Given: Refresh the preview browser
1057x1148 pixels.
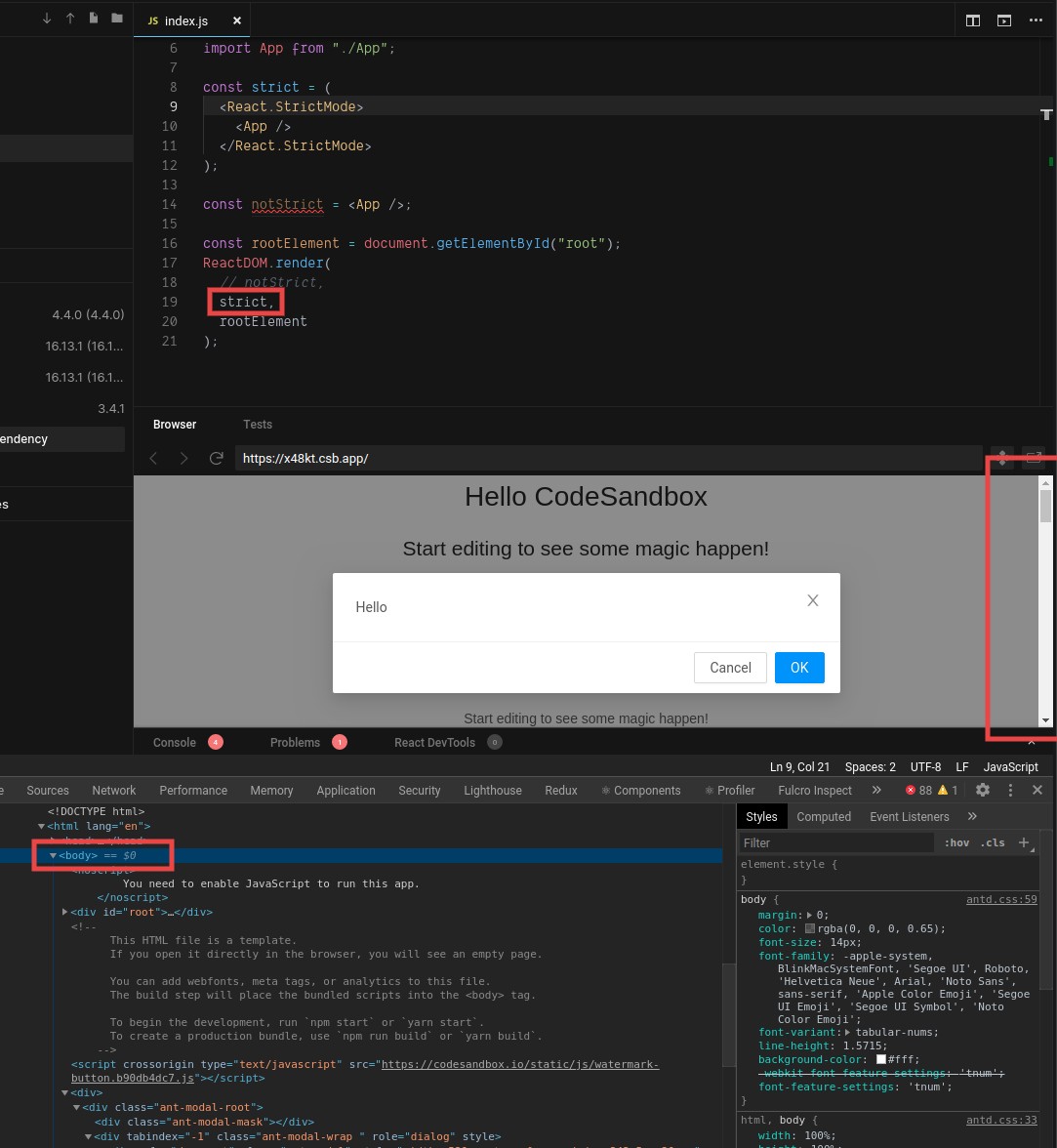Looking at the screenshot, I should tap(216, 459).
